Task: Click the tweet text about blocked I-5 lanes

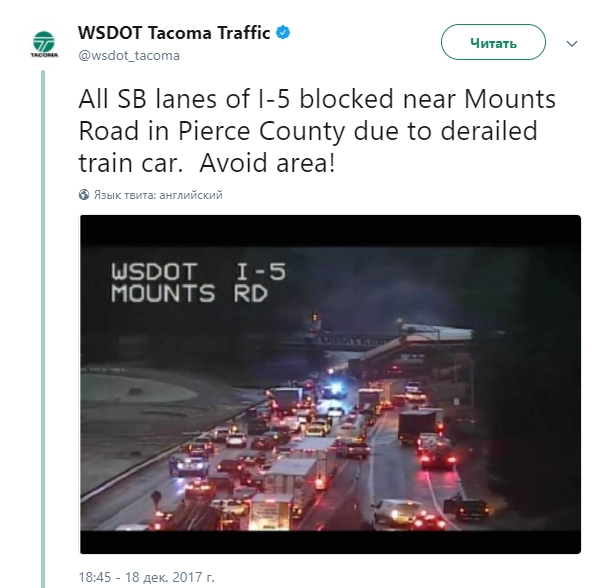Action: tap(317, 131)
